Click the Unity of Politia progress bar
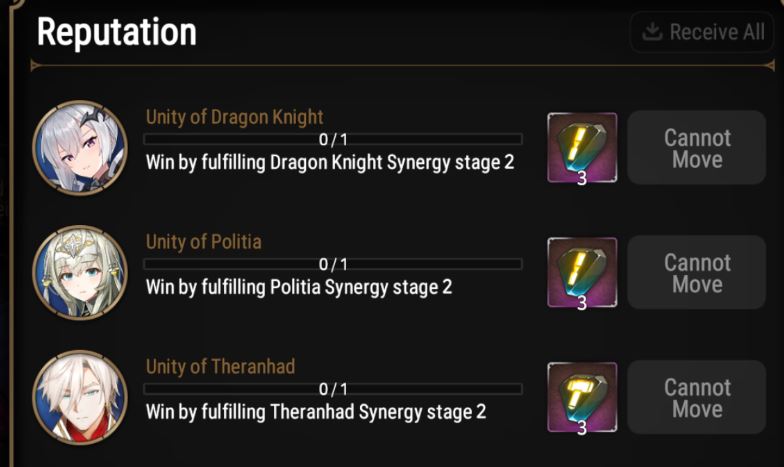 coord(333,264)
